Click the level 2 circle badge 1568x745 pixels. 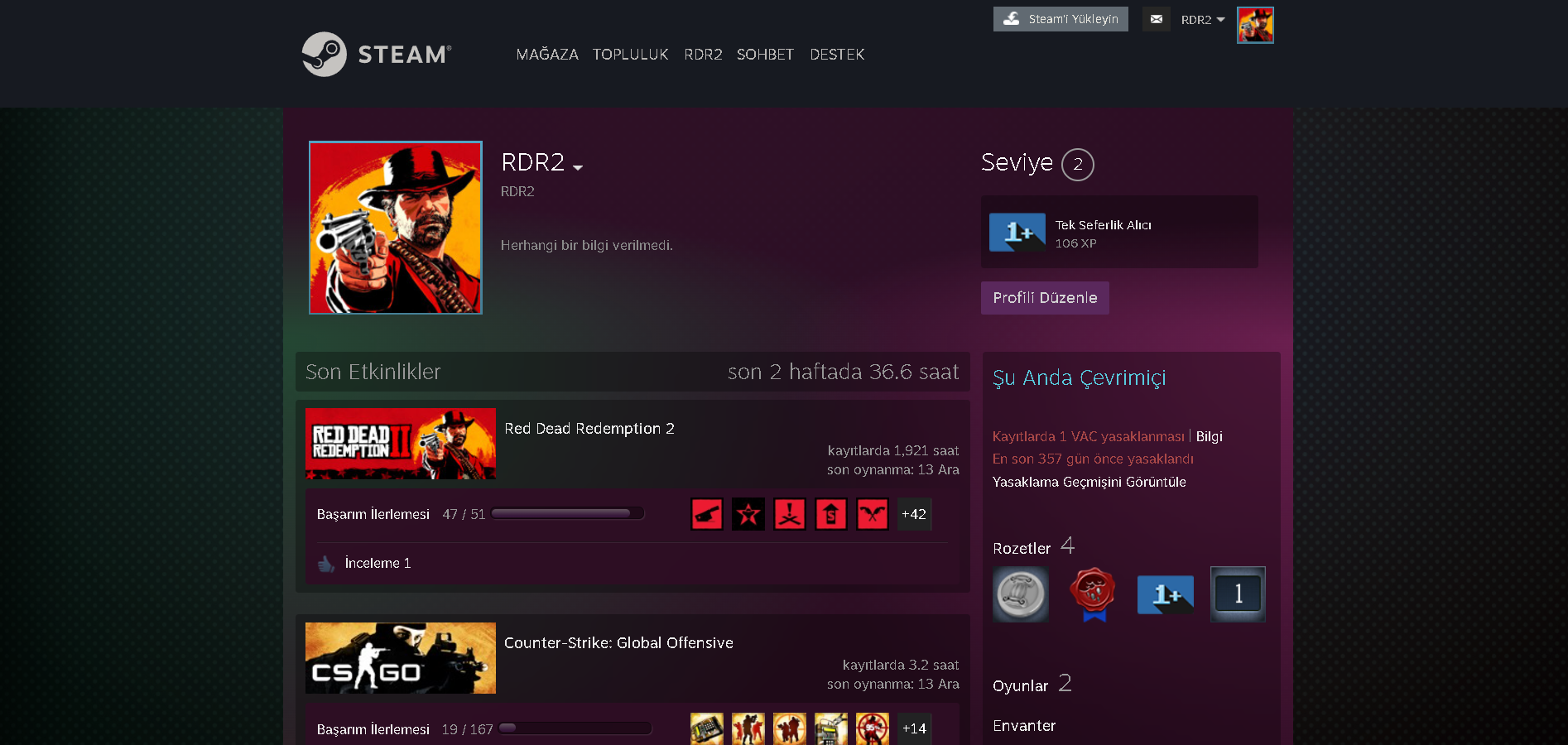pyautogui.click(x=1078, y=164)
